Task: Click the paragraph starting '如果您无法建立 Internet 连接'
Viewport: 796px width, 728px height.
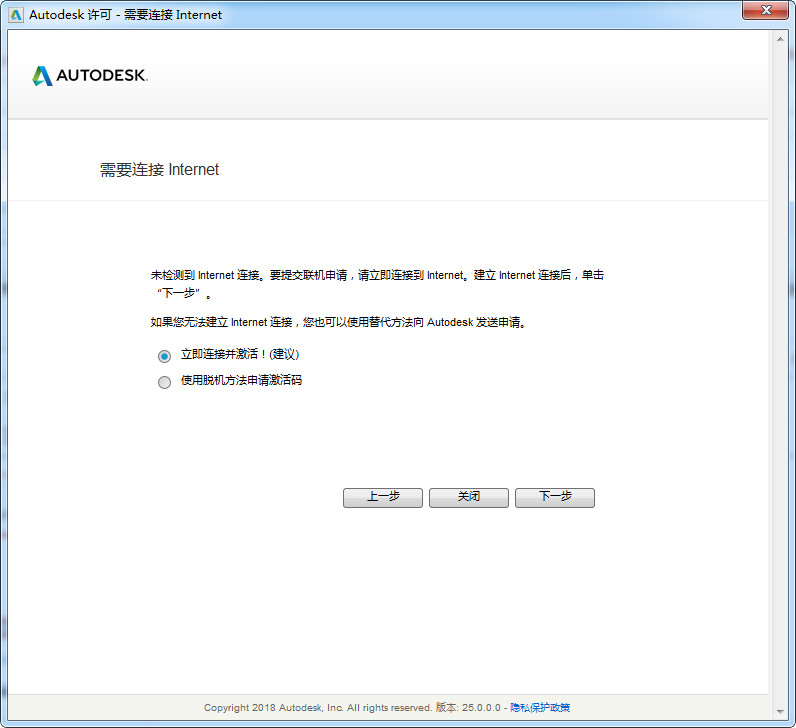Action: 339,322
